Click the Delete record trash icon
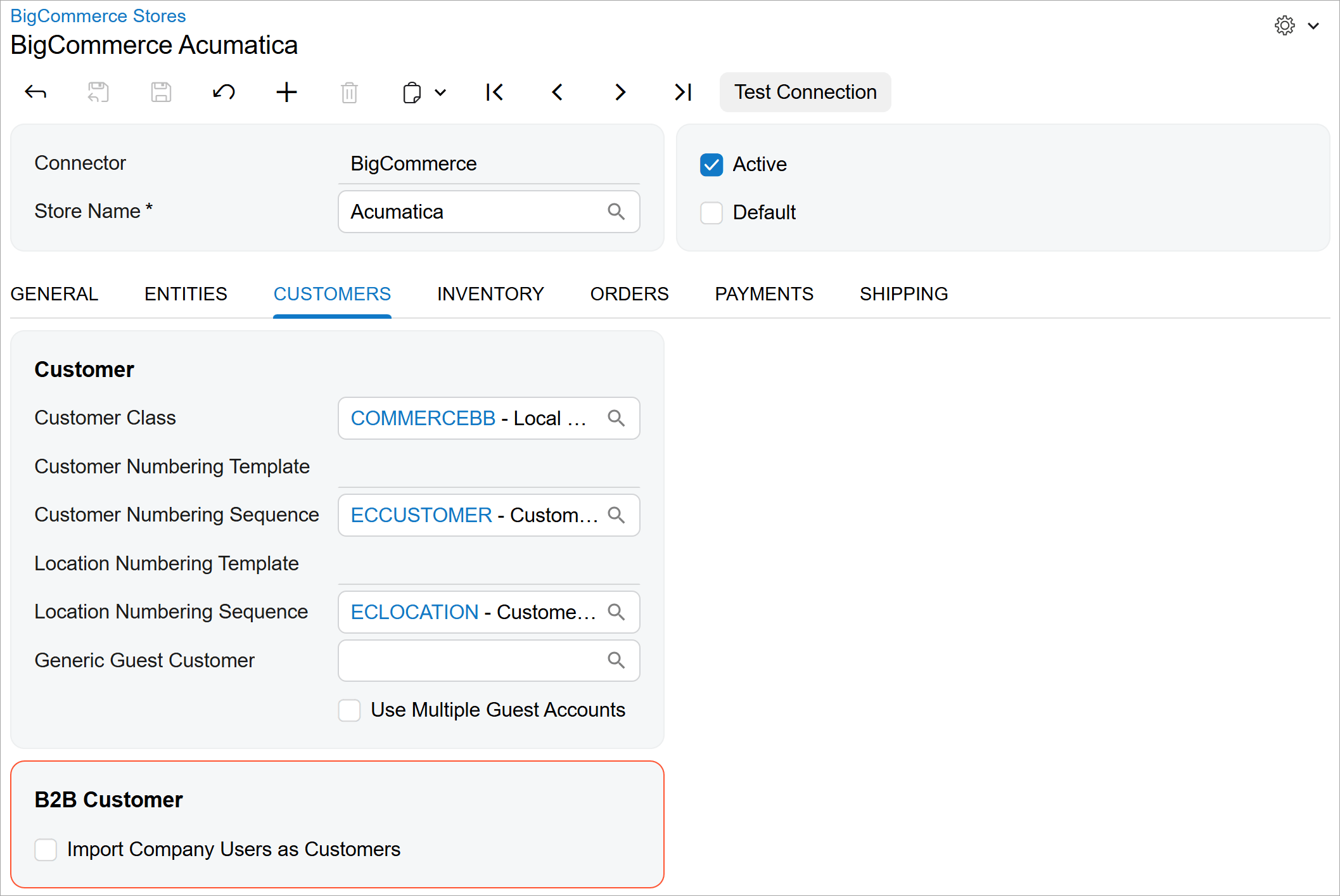The height and width of the screenshot is (896, 1340). [x=349, y=92]
